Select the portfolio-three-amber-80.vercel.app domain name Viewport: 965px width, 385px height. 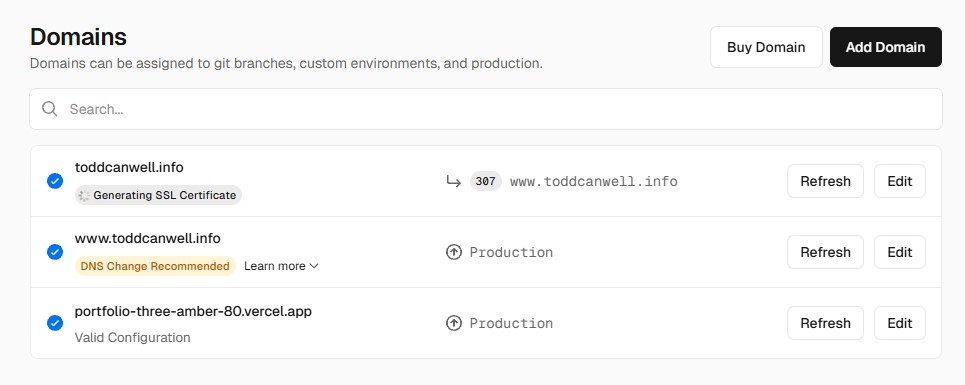(193, 311)
